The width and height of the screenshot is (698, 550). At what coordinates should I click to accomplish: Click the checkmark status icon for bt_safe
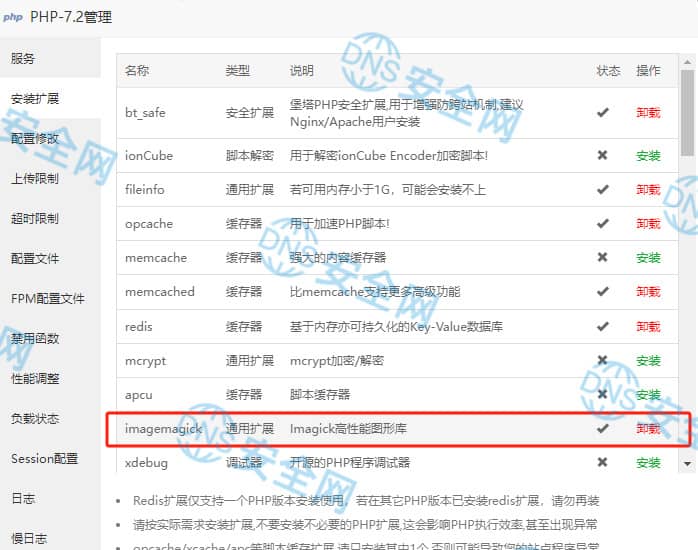click(x=603, y=113)
